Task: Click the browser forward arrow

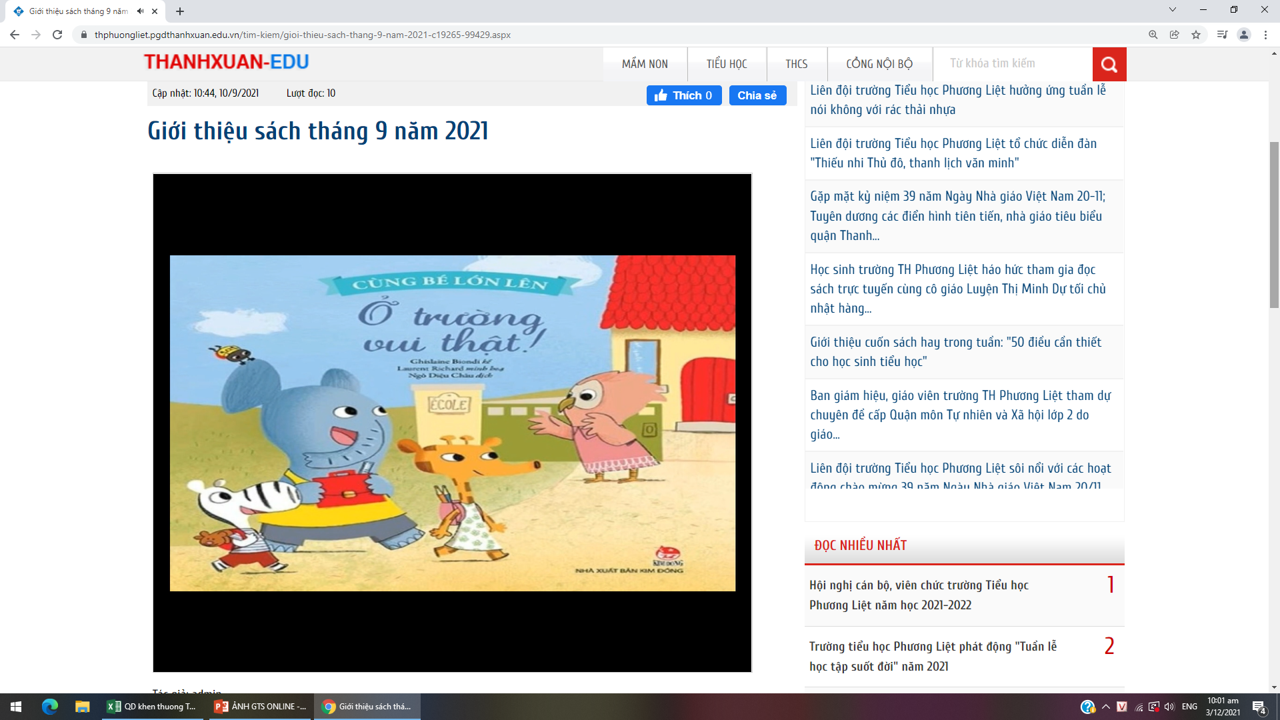Action: 36,35
